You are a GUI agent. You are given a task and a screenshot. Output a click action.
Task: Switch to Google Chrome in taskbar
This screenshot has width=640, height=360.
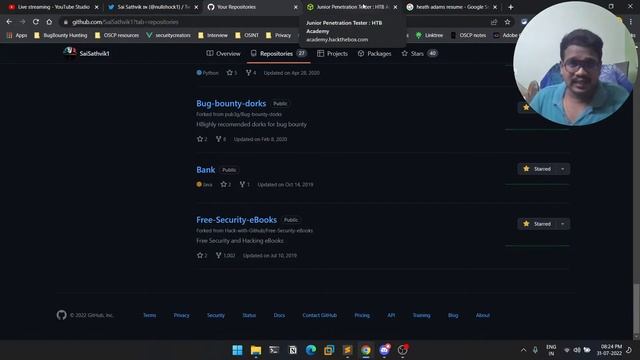tap(366, 350)
